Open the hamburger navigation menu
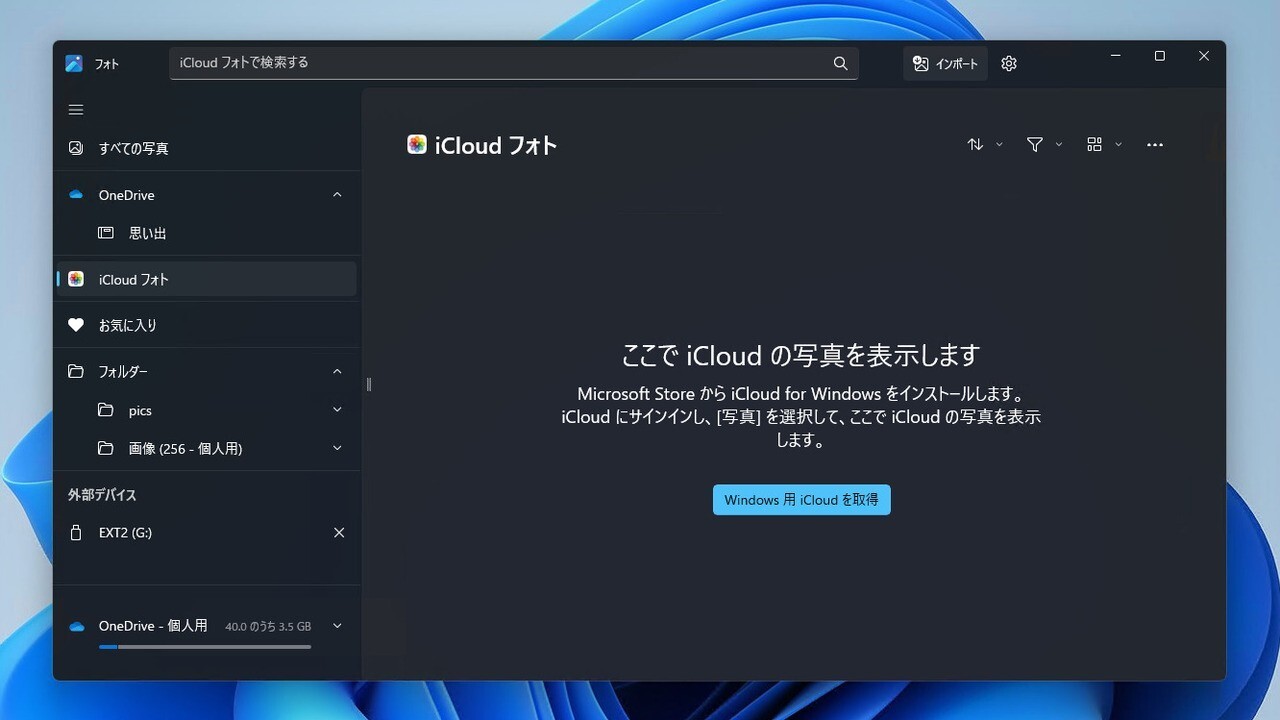Screen dimensions: 1280x720 pos(75,109)
